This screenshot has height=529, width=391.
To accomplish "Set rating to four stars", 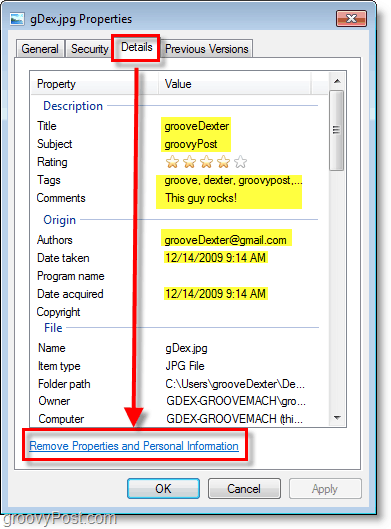I will click(x=223, y=162).
